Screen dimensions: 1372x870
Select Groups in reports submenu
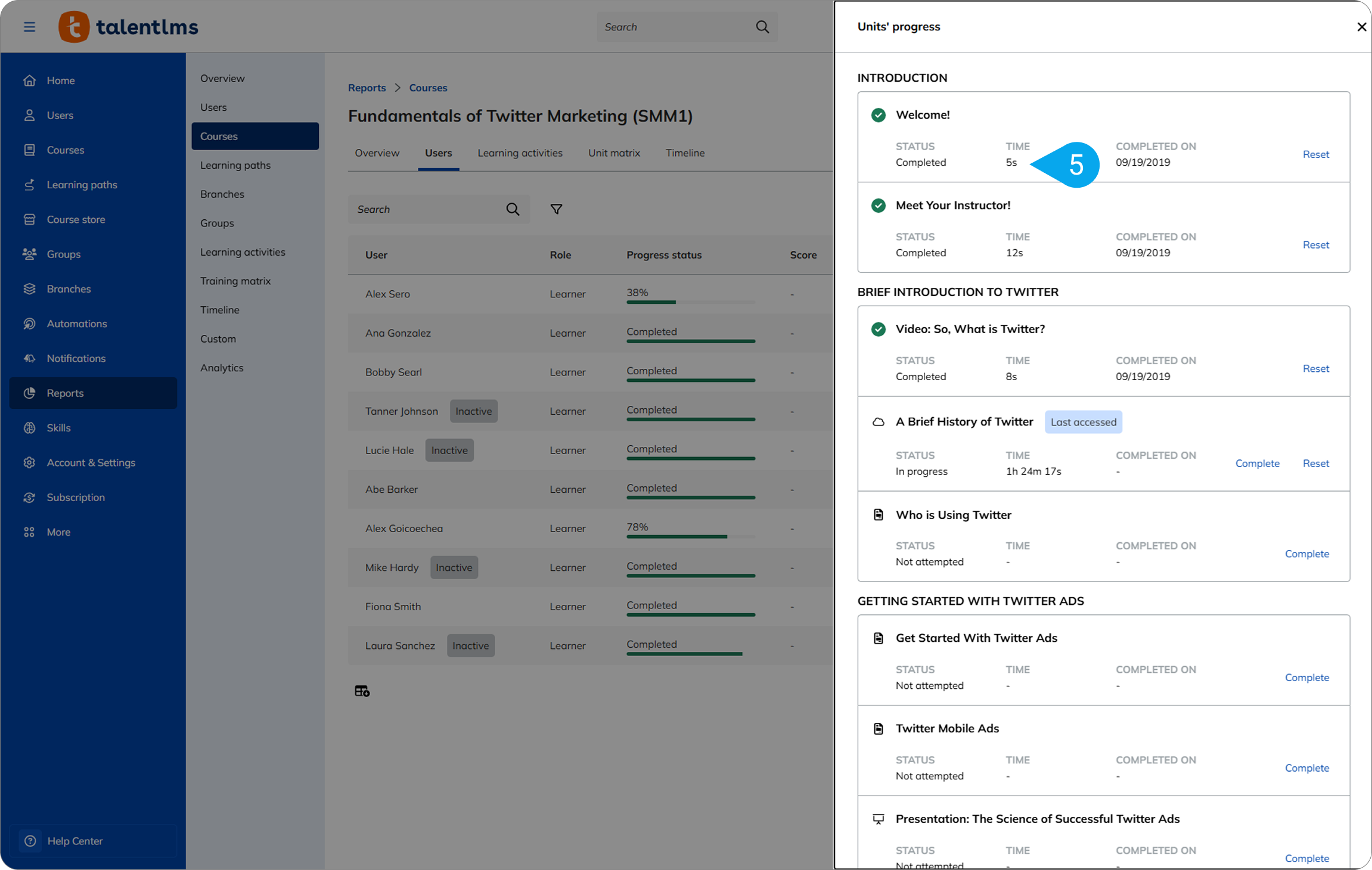pos(217,223)
